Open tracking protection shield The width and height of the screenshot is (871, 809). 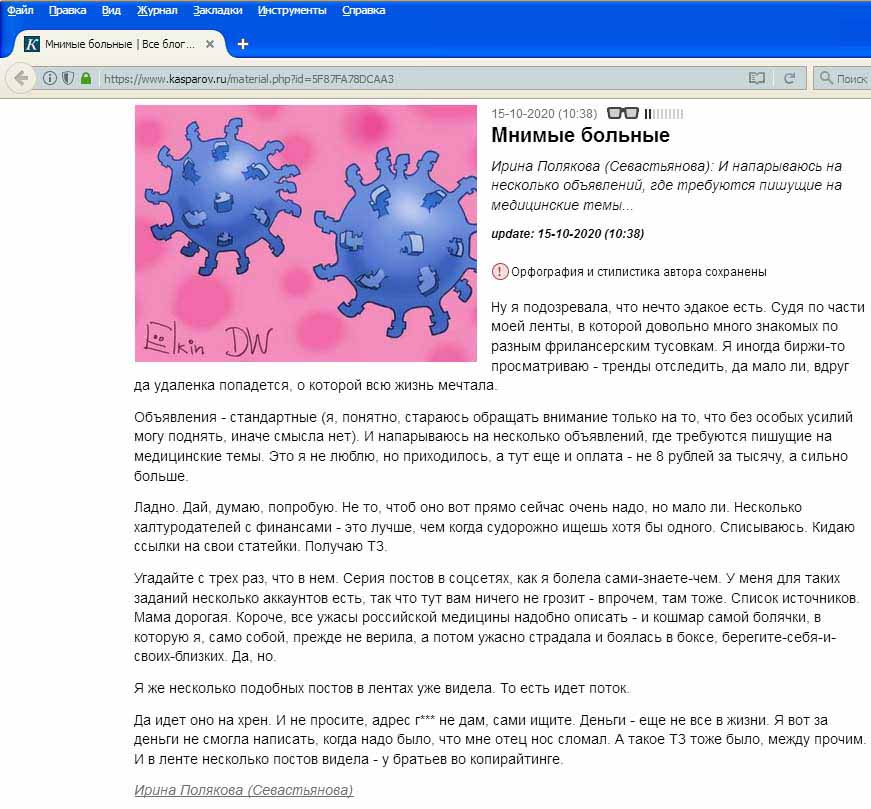click(68, 78)
